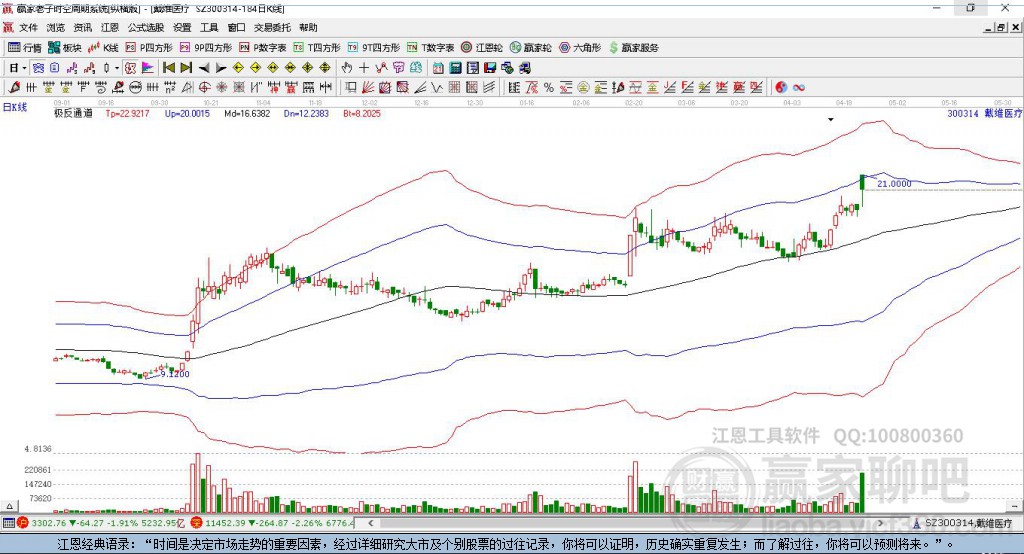The image size is (1024, 554).
Task: Click the 9.1200 low price marker
Action: tap(175, 374)
